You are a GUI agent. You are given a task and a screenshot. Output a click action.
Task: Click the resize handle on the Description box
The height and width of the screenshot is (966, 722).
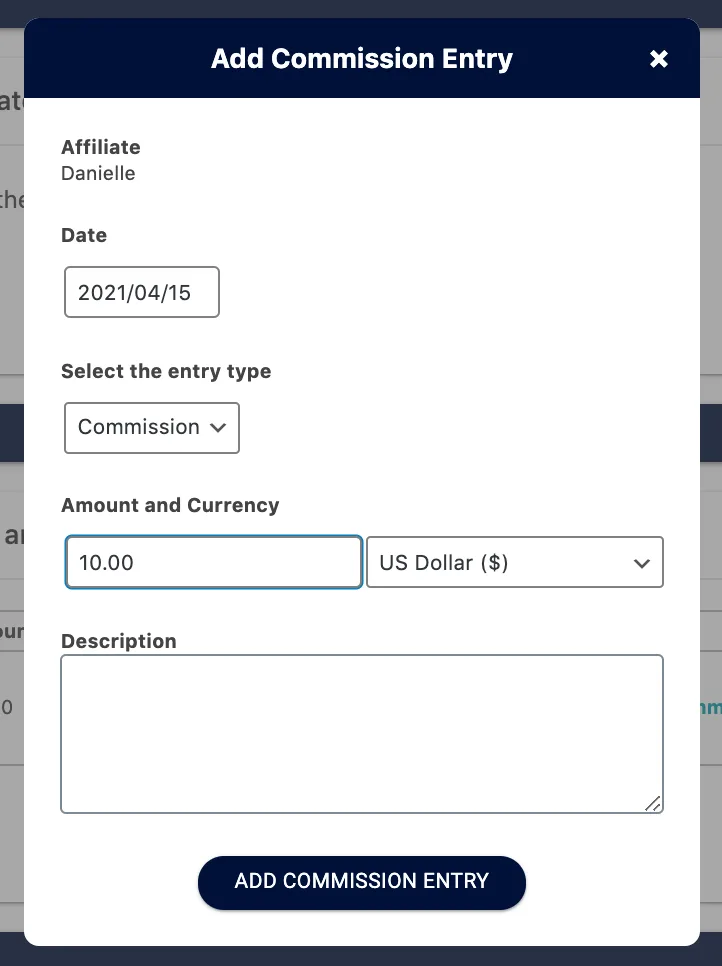(x=653, y=804)
